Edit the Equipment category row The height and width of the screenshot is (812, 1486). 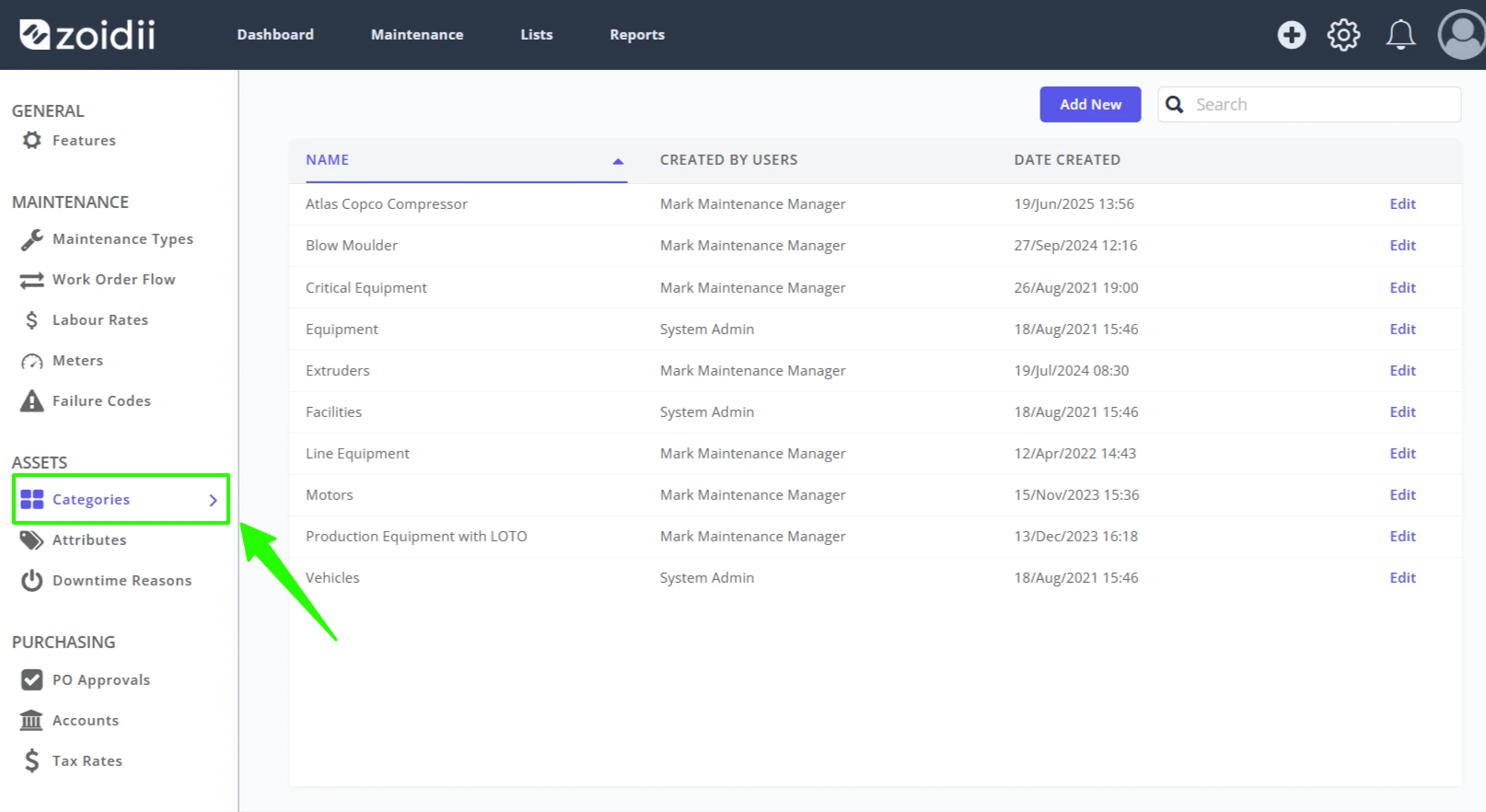(x=1402, y=330)
